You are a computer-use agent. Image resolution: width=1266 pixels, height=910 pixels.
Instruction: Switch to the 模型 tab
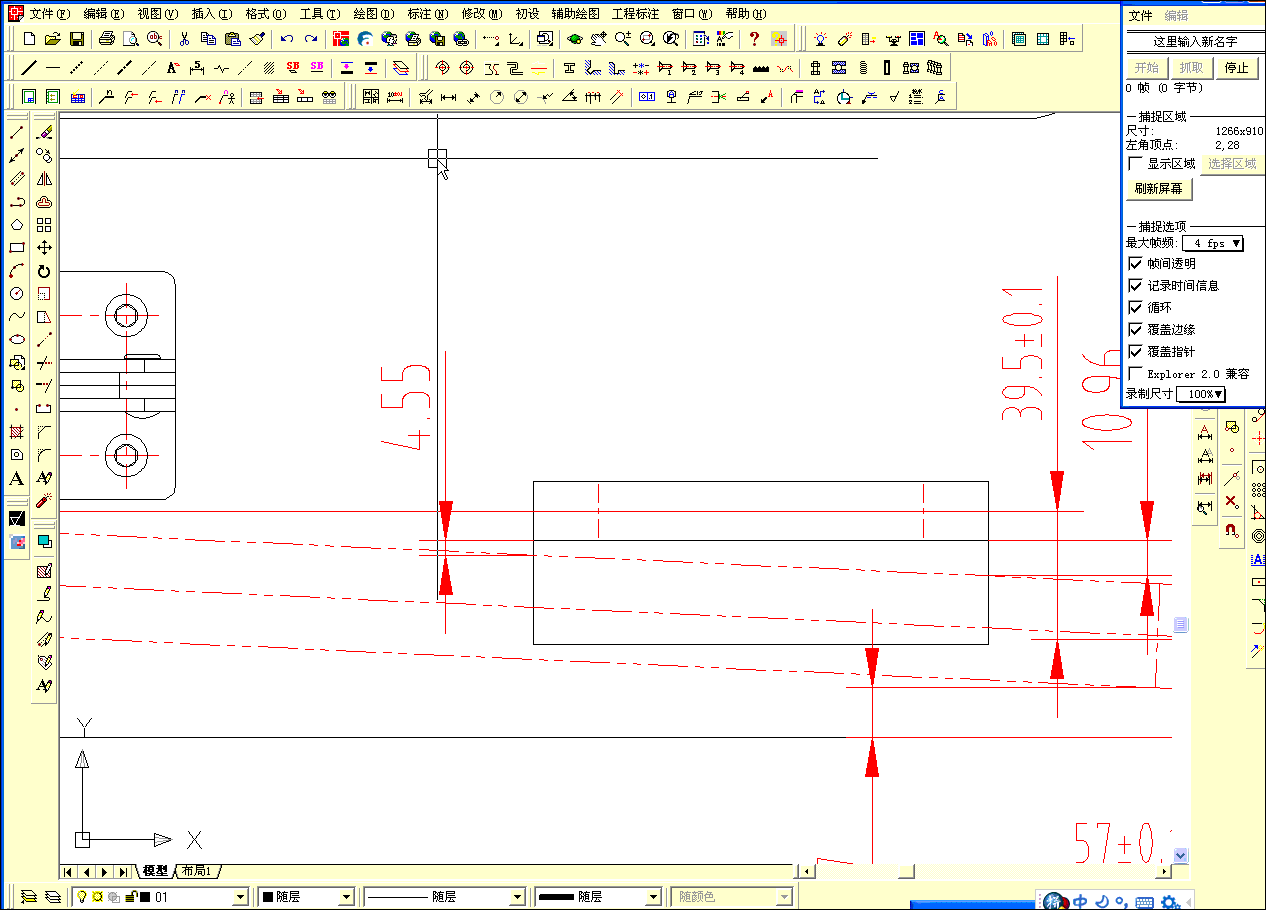point(155,871)
